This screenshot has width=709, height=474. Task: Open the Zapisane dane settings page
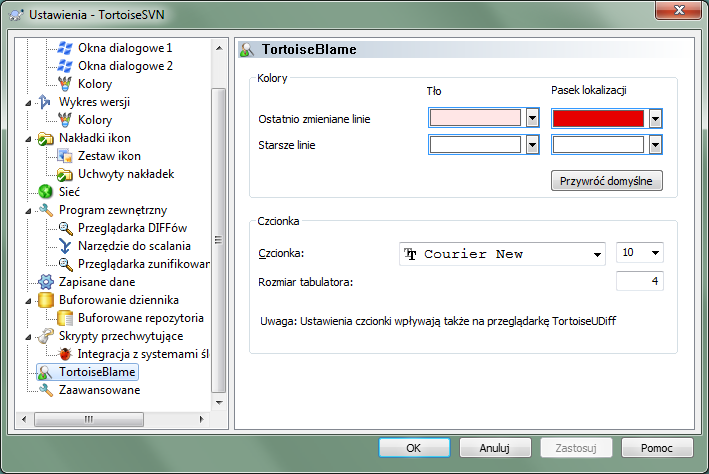tap(97, 282)
